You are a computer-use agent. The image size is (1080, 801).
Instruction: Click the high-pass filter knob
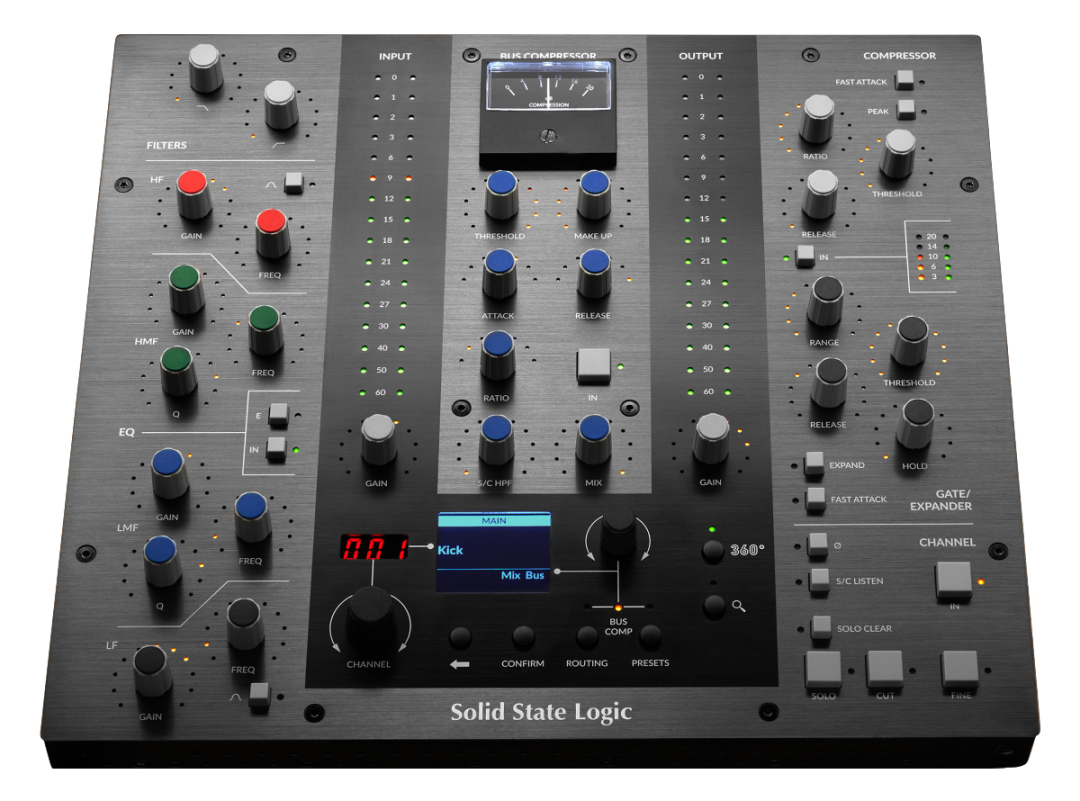(x=280, y=103)
